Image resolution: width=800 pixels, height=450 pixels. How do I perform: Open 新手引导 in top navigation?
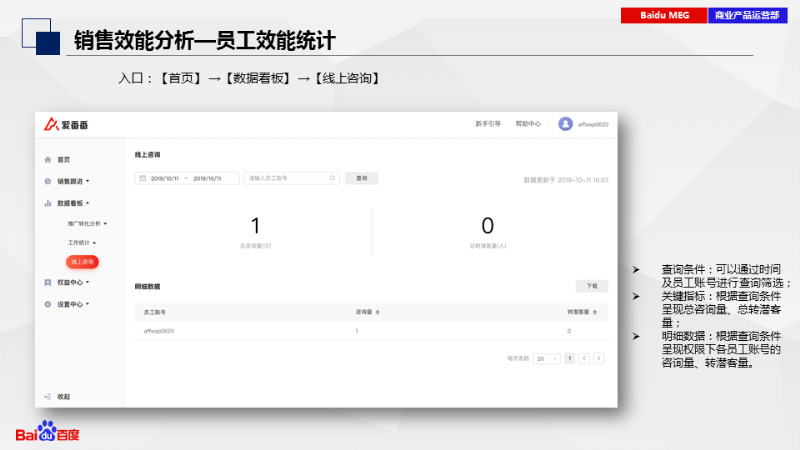[487, 124]
